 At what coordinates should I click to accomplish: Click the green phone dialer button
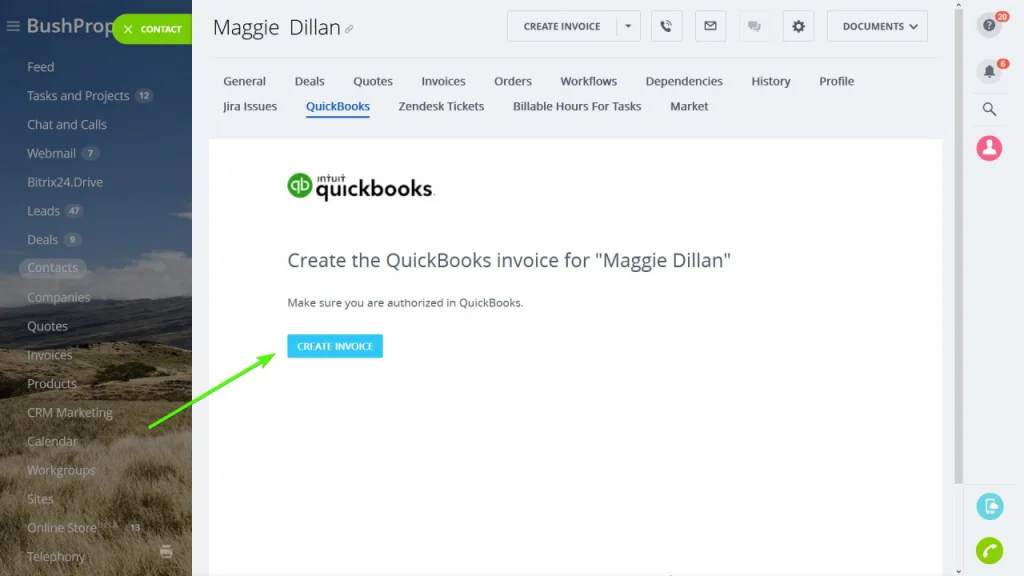coord(989,551)
